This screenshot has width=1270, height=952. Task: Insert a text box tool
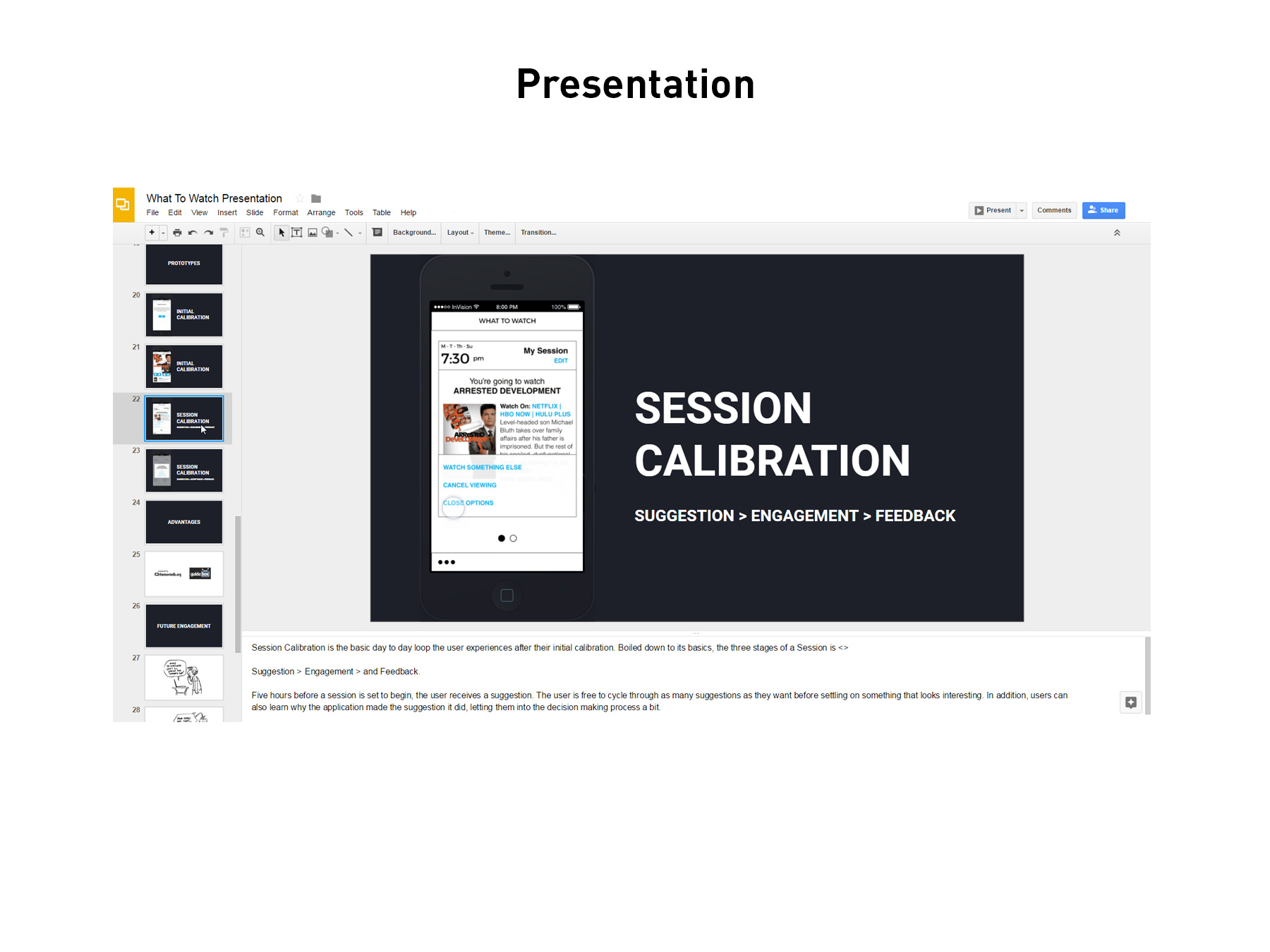tap(297, 233)
